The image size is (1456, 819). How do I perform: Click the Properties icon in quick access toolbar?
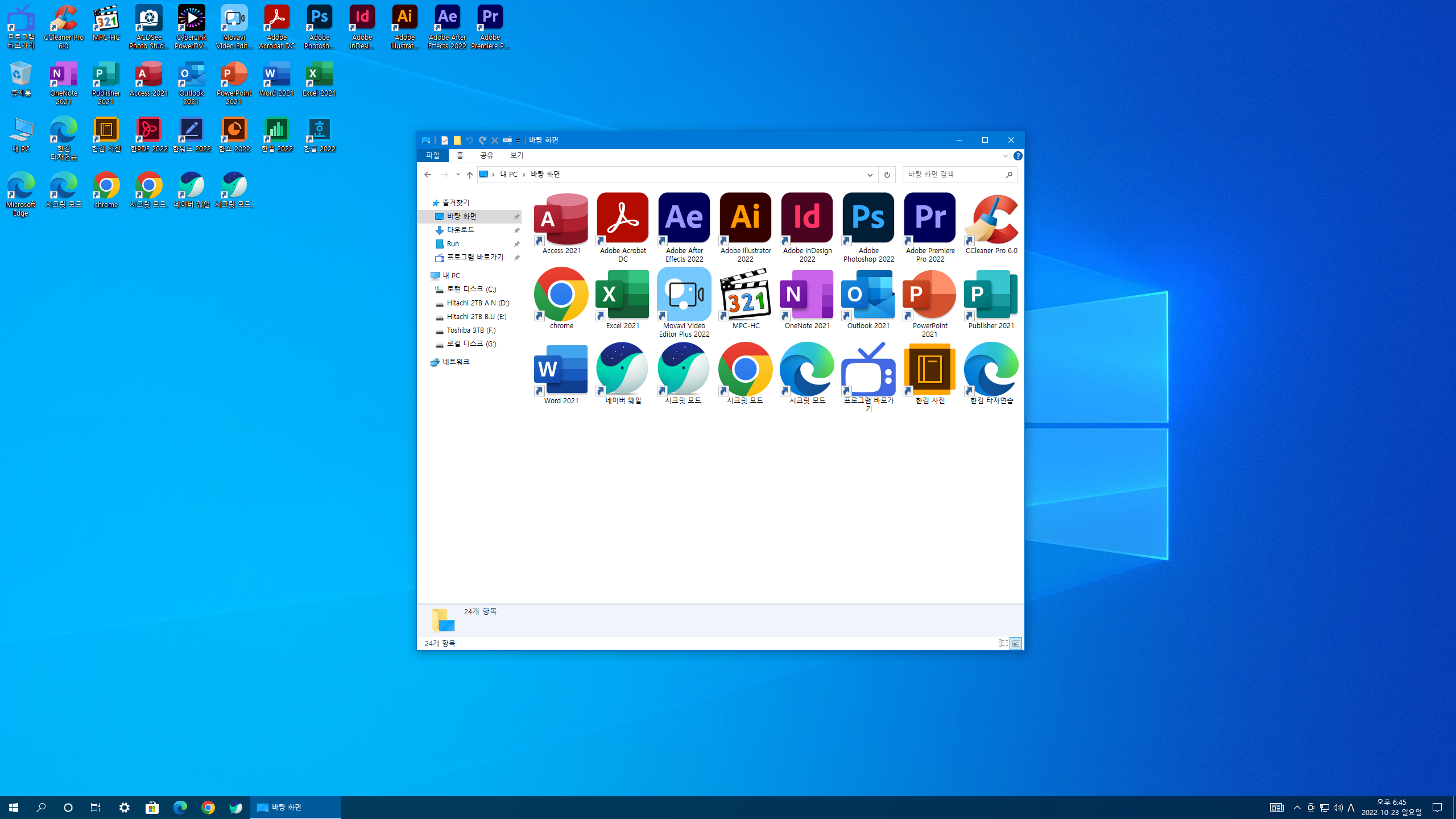point(445,140)
